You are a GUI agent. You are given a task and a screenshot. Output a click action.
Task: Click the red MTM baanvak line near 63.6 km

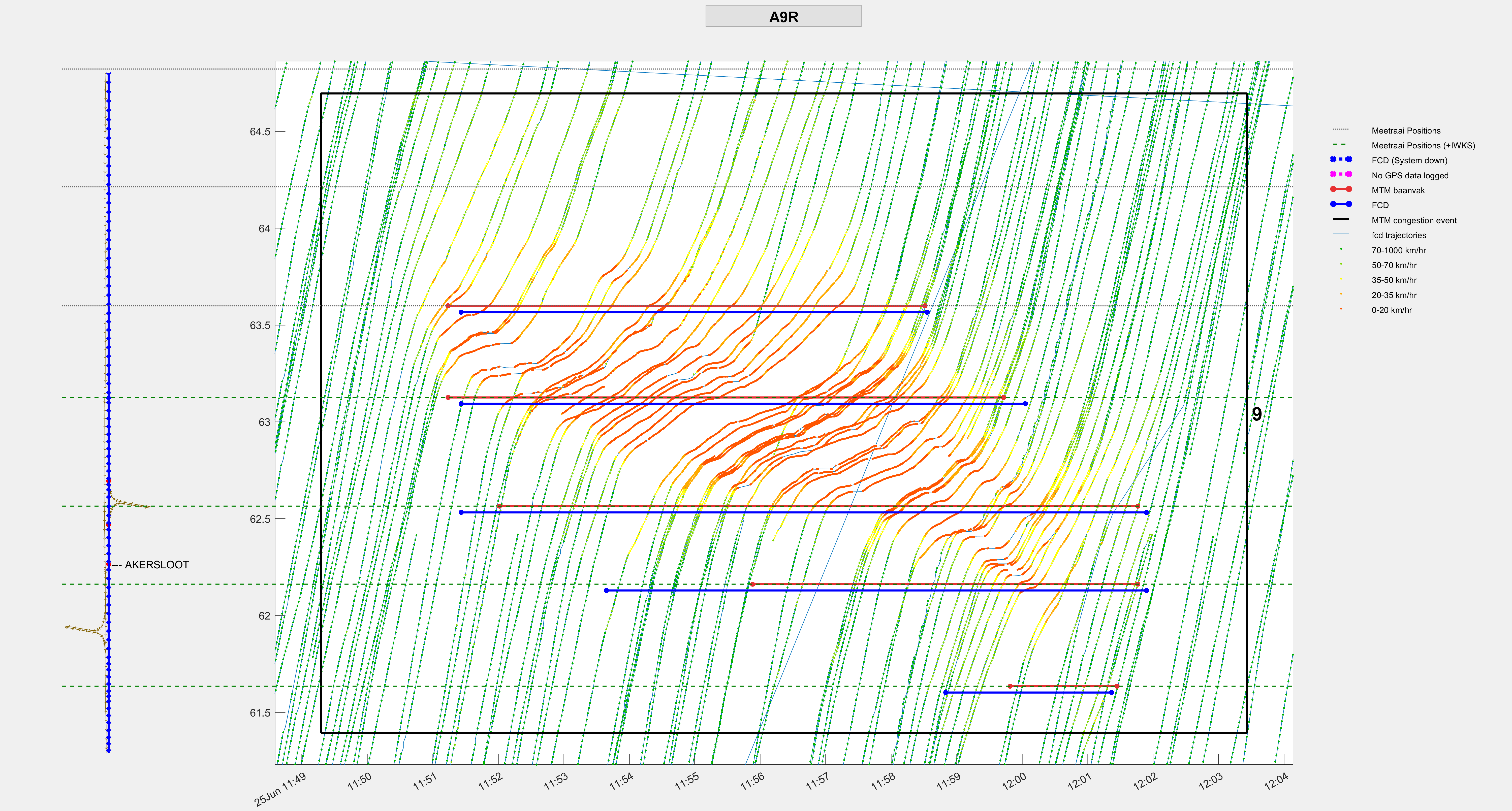[687, 306]
